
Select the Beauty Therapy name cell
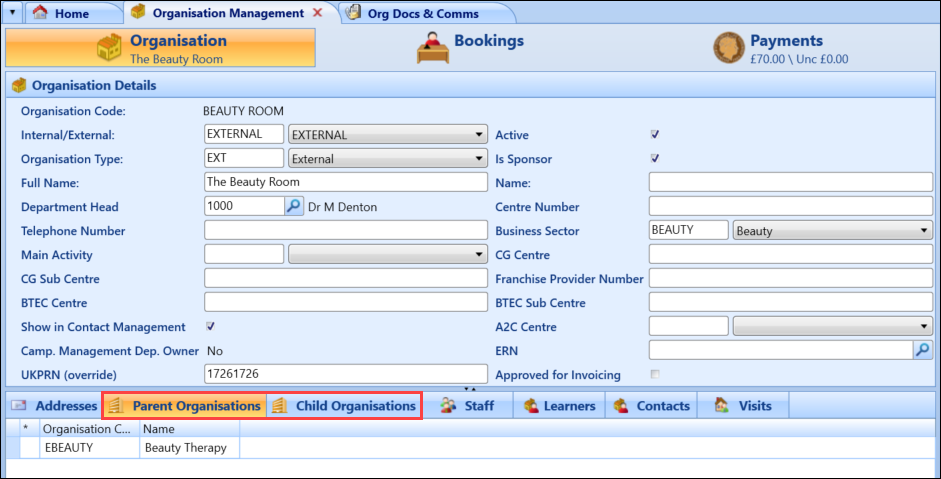point(190,448)
